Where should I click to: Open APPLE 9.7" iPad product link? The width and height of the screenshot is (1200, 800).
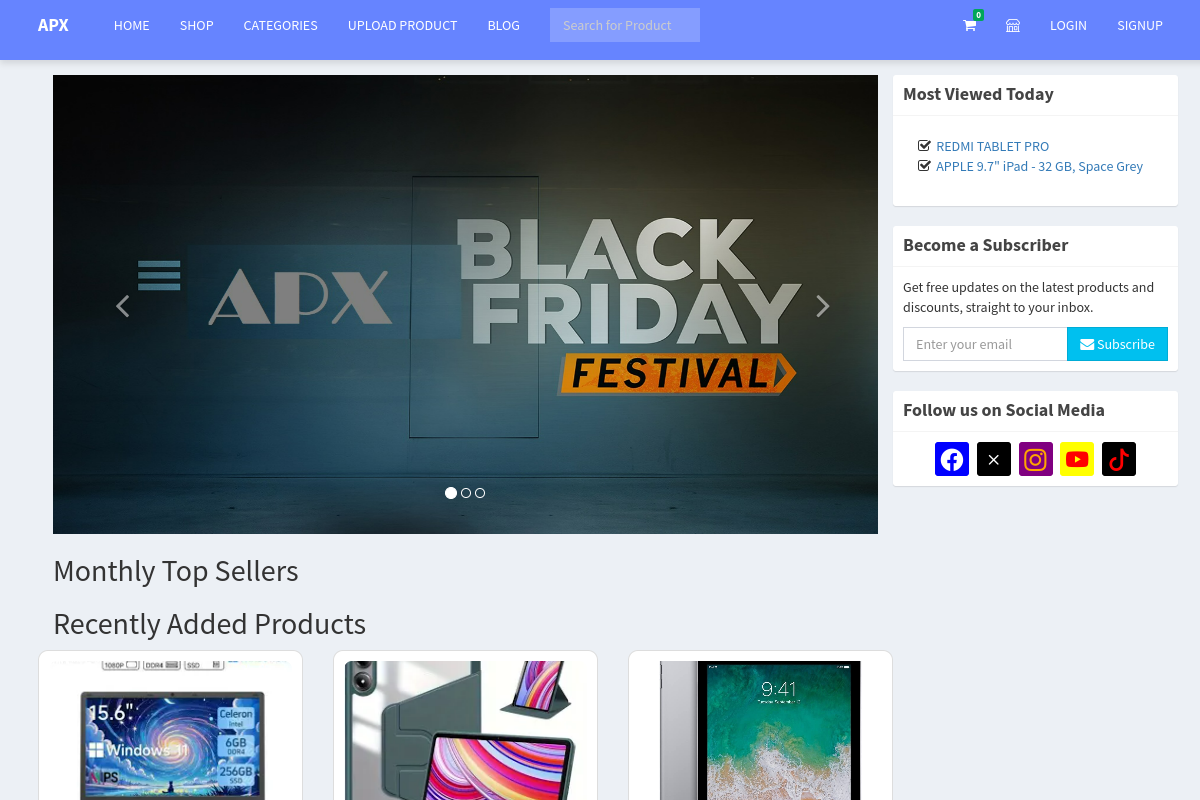tap(1039, 167)
